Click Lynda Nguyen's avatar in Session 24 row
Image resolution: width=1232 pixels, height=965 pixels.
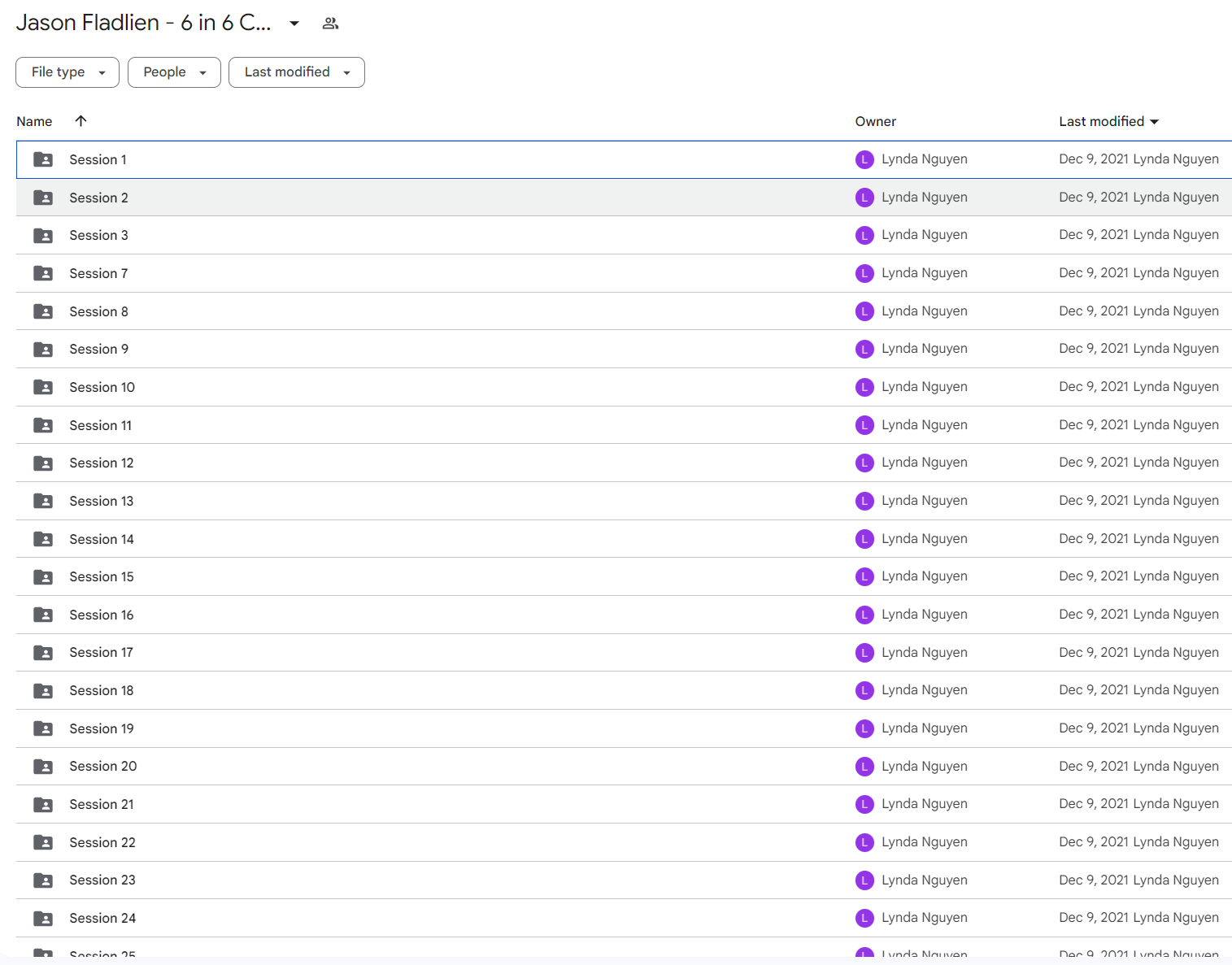tap(864, 918)
